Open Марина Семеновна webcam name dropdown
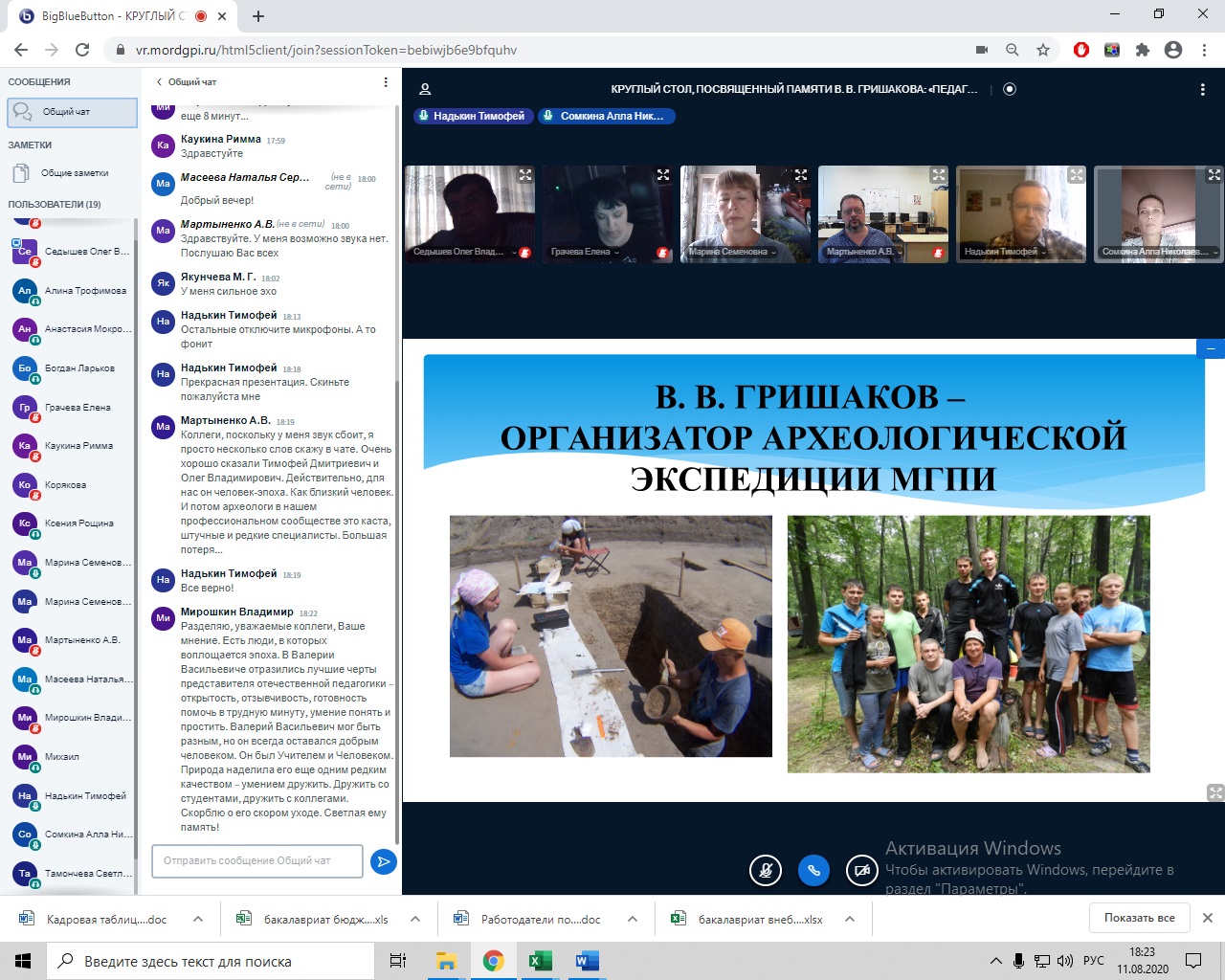 coord(732,252)
